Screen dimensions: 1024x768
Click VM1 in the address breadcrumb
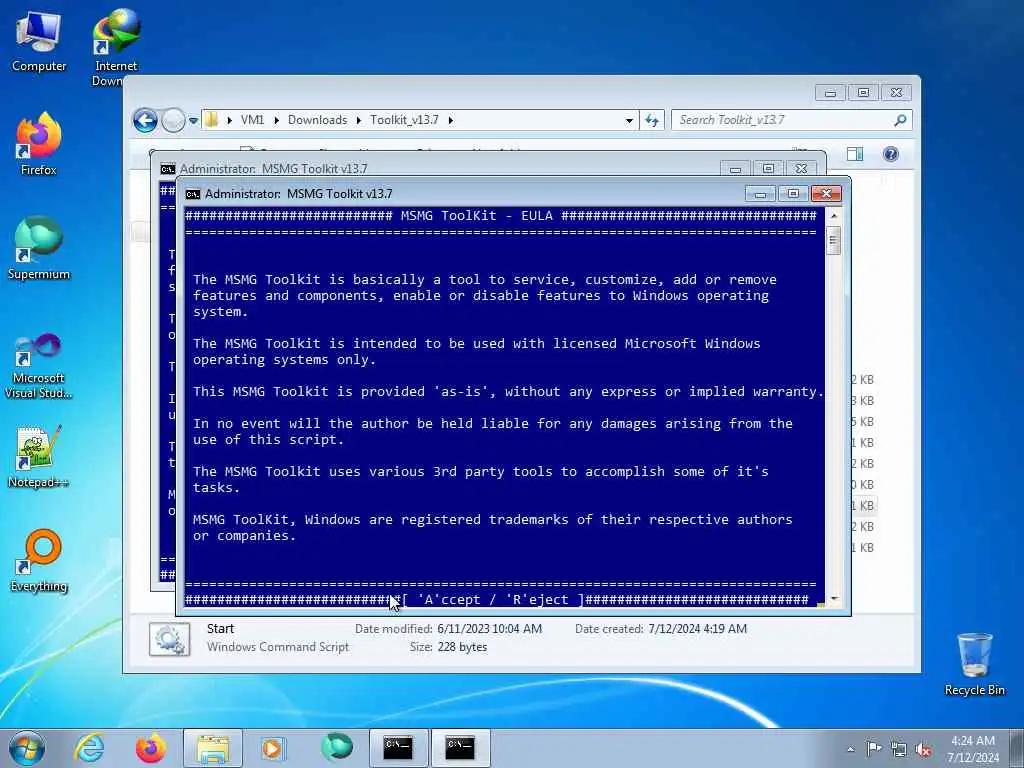pos(252,120)
